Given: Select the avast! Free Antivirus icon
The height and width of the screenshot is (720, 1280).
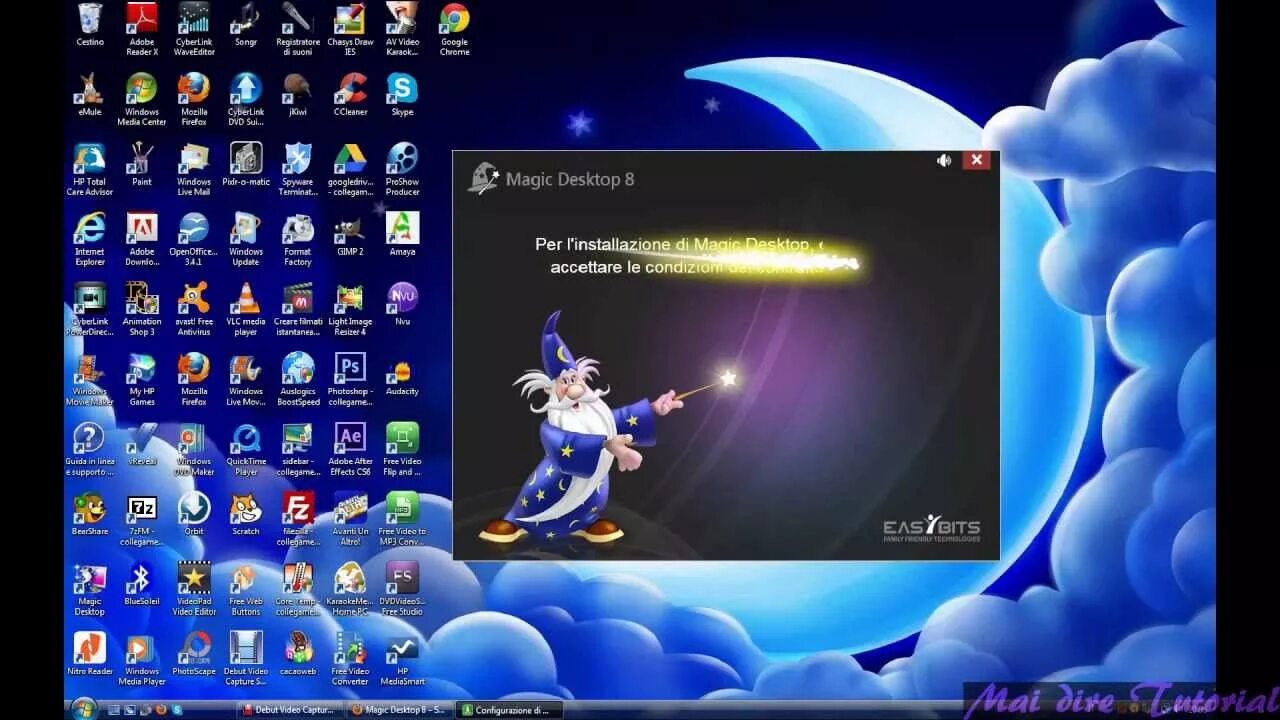Looking at the screenshot, I should [x=194, y=308].
